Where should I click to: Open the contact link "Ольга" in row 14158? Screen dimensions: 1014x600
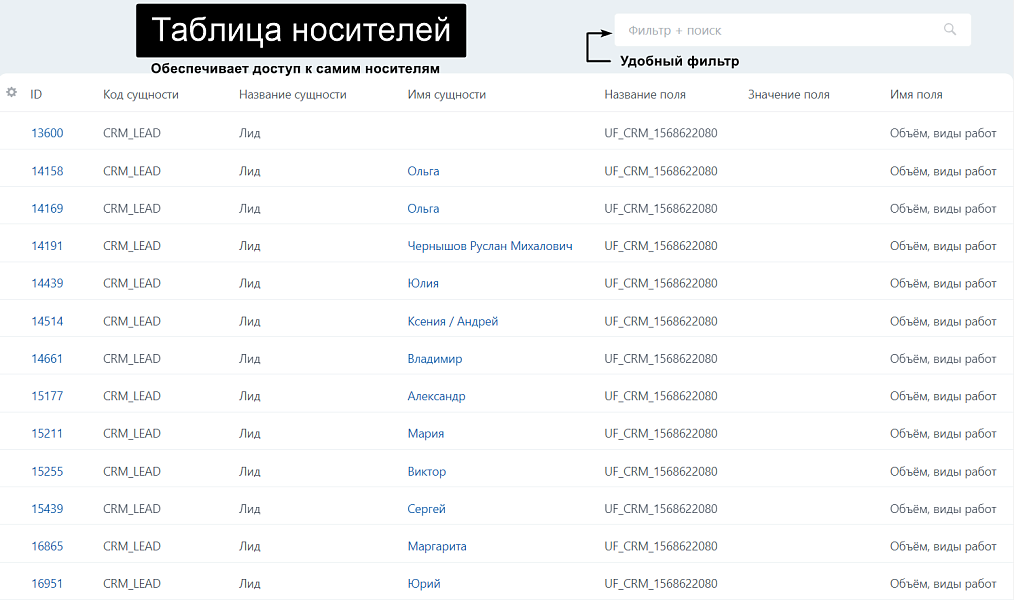(423, 170)
